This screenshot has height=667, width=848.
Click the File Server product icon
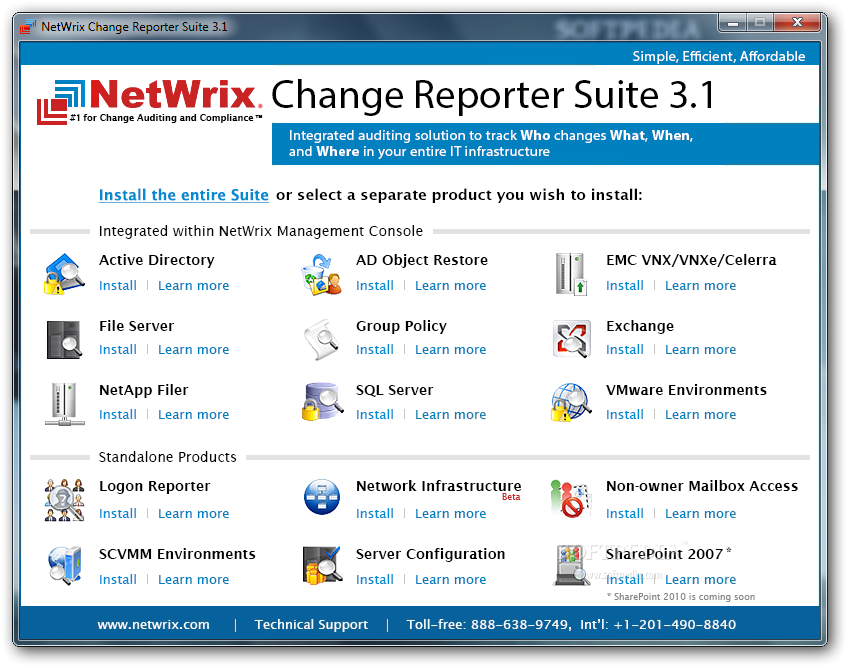tap(64, 339)
